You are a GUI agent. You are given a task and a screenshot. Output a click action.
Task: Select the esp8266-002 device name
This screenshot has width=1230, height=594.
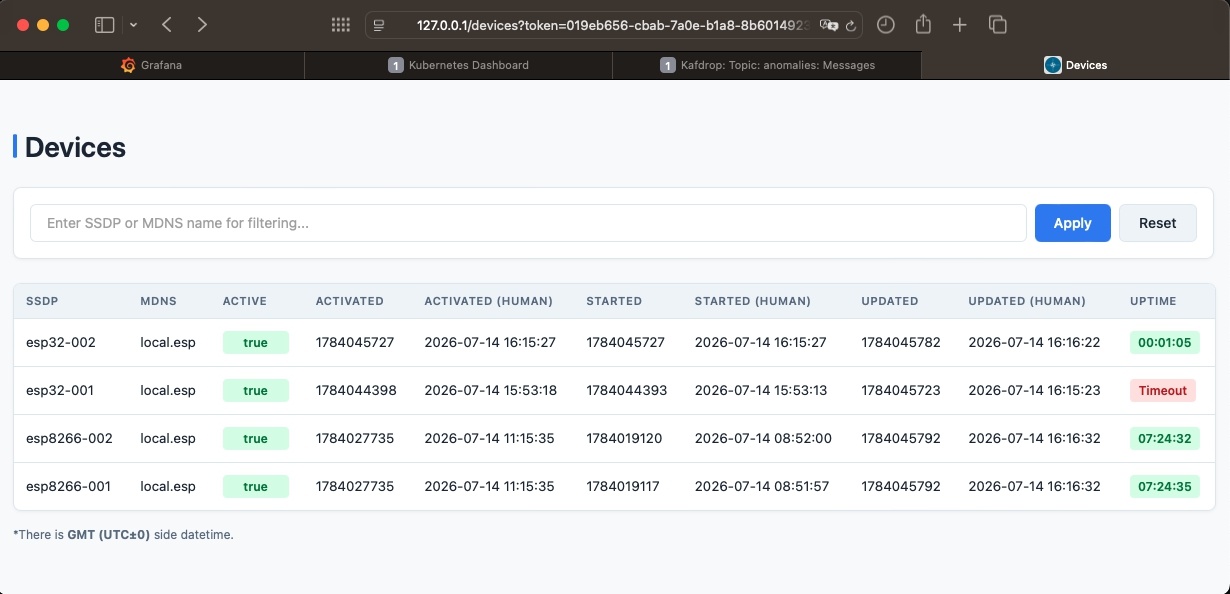(69, 438)
